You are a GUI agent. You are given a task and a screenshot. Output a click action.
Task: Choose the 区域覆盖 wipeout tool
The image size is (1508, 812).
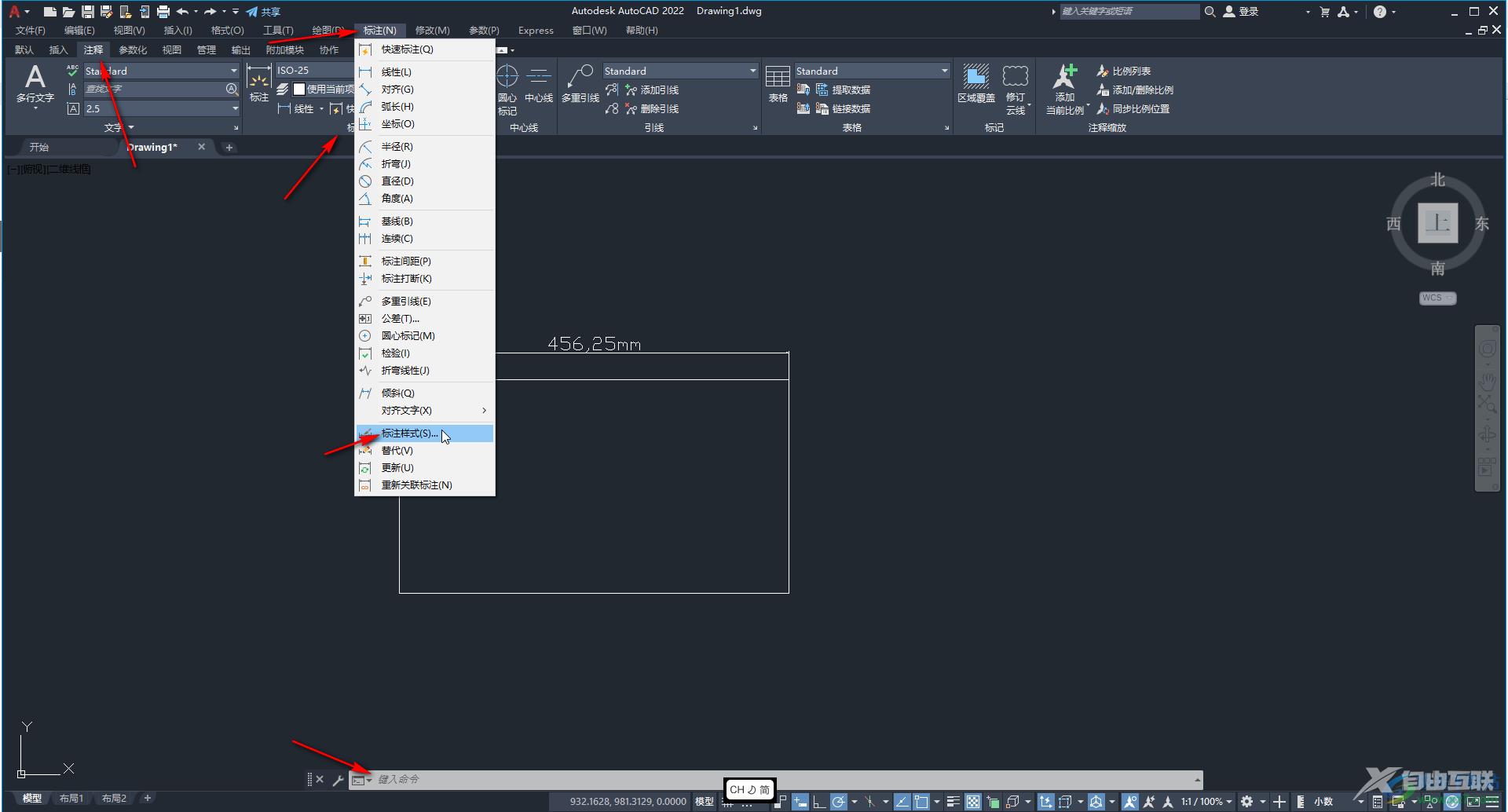click(x=976, y=85)
